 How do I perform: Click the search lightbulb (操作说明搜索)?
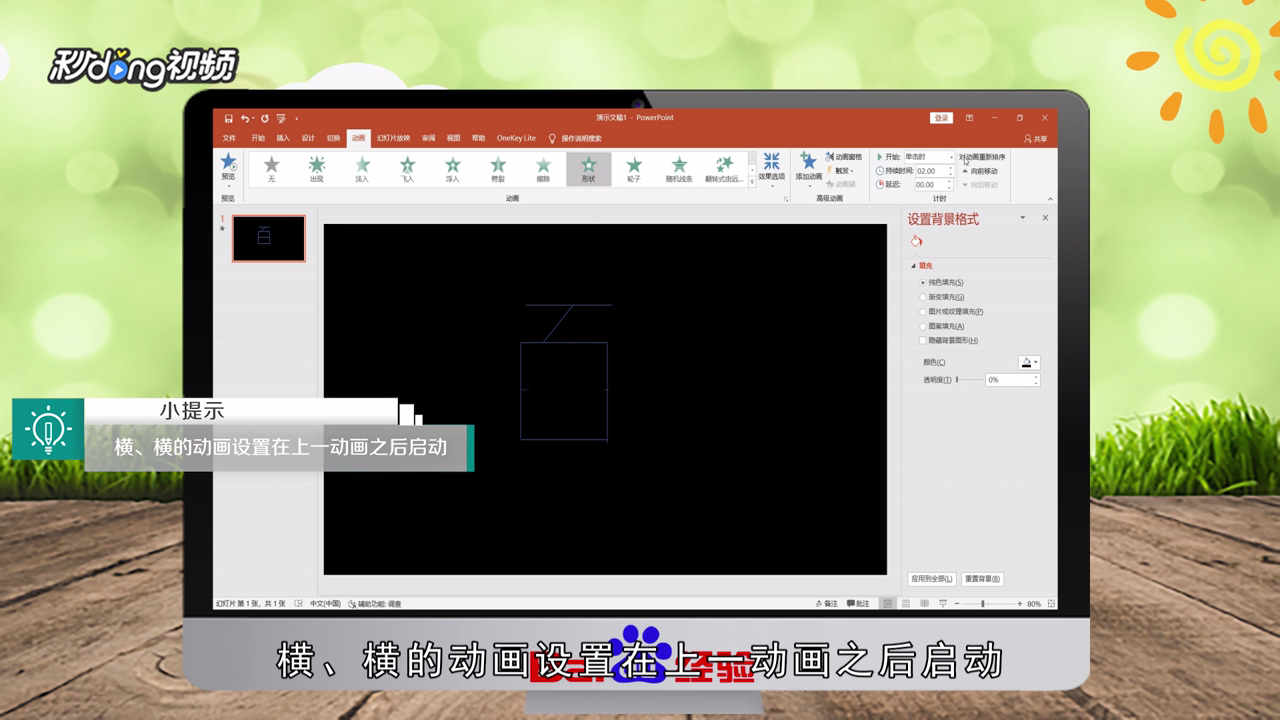point(552,138)
